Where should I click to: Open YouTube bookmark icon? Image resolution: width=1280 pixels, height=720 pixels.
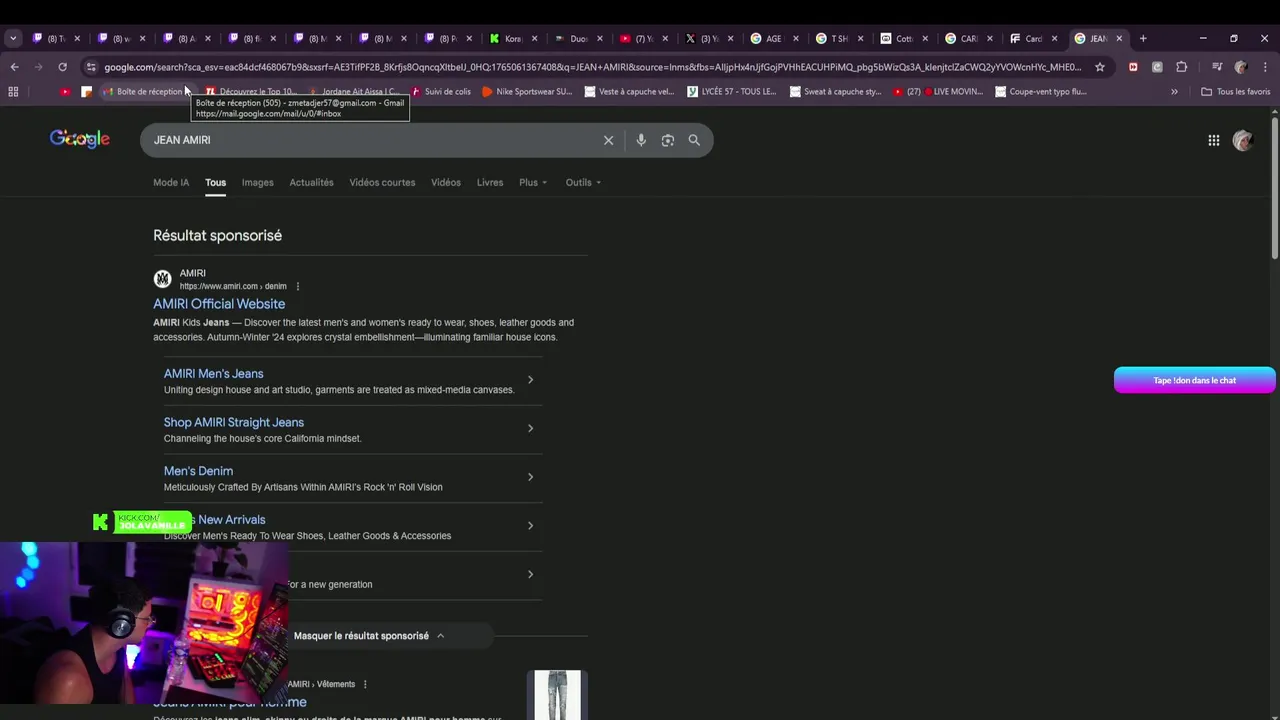[65, 91]
